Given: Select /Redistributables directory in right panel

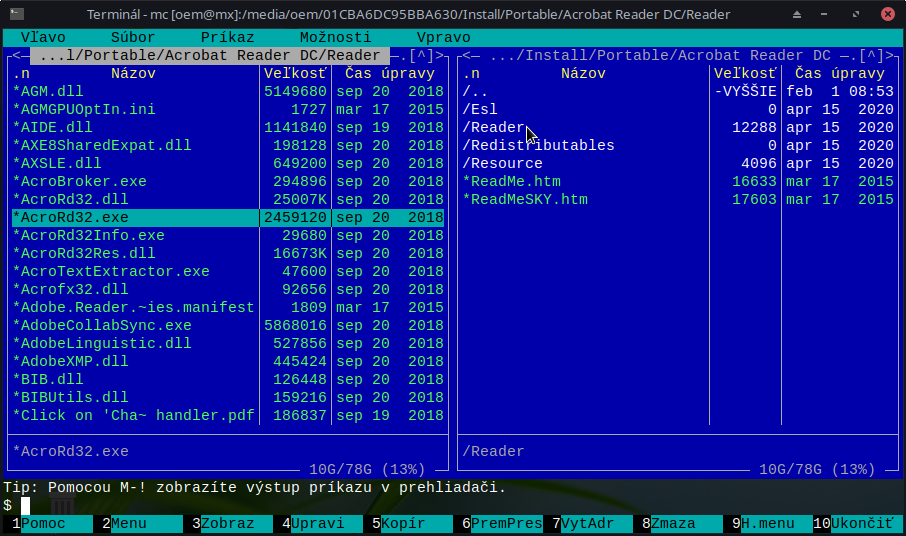Looking at the screenshot, I should click(678, 145).
